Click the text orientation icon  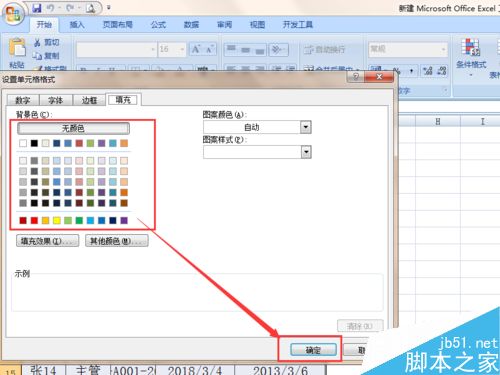(x=278, y=49)
